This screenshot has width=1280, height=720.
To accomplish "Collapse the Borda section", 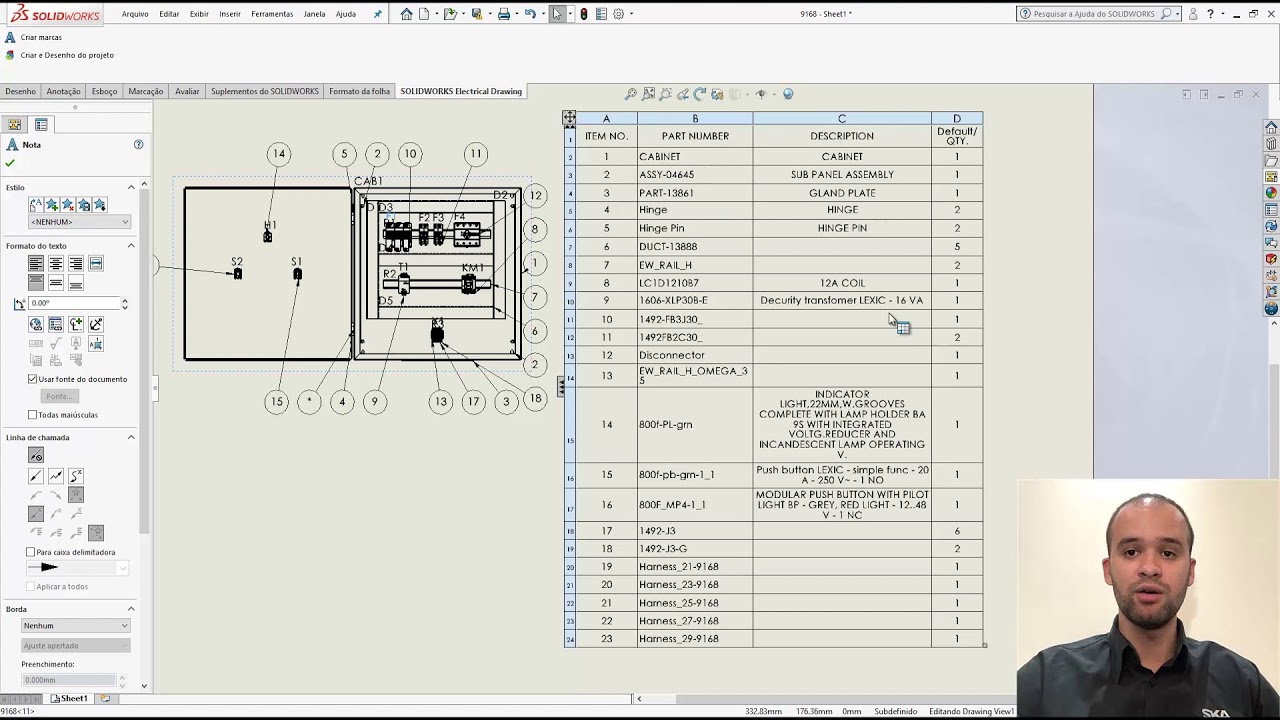I will 131,609.
